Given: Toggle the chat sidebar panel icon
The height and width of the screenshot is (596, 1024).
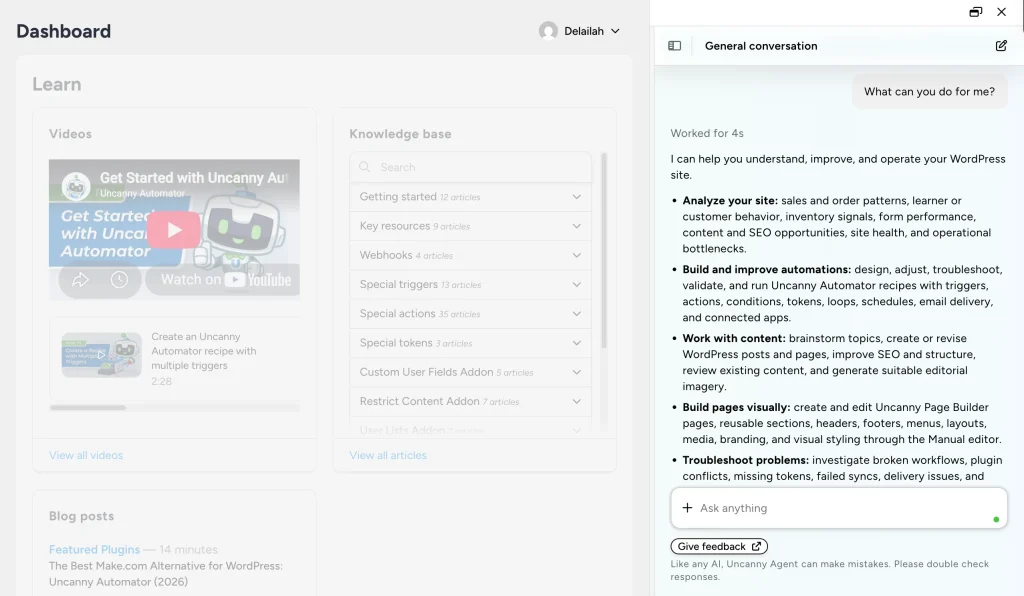Looking at the screenshot, I should (675, 46).
